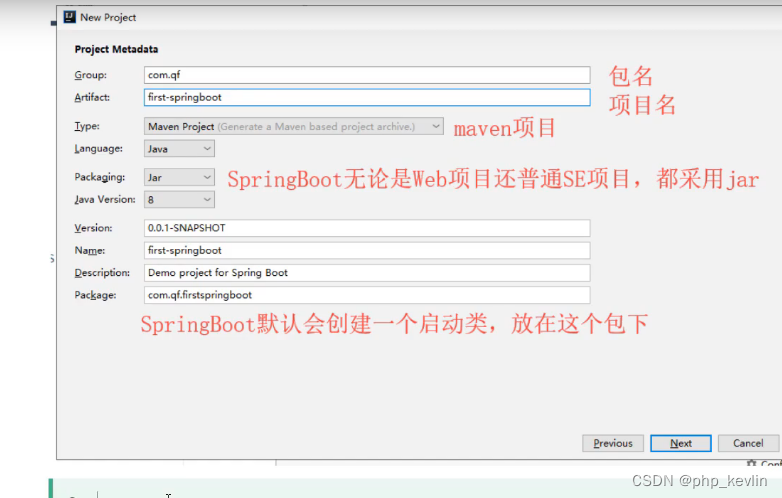Go back with the Previous button
Viewport: 782px width, 498px height.
point(613,443)
